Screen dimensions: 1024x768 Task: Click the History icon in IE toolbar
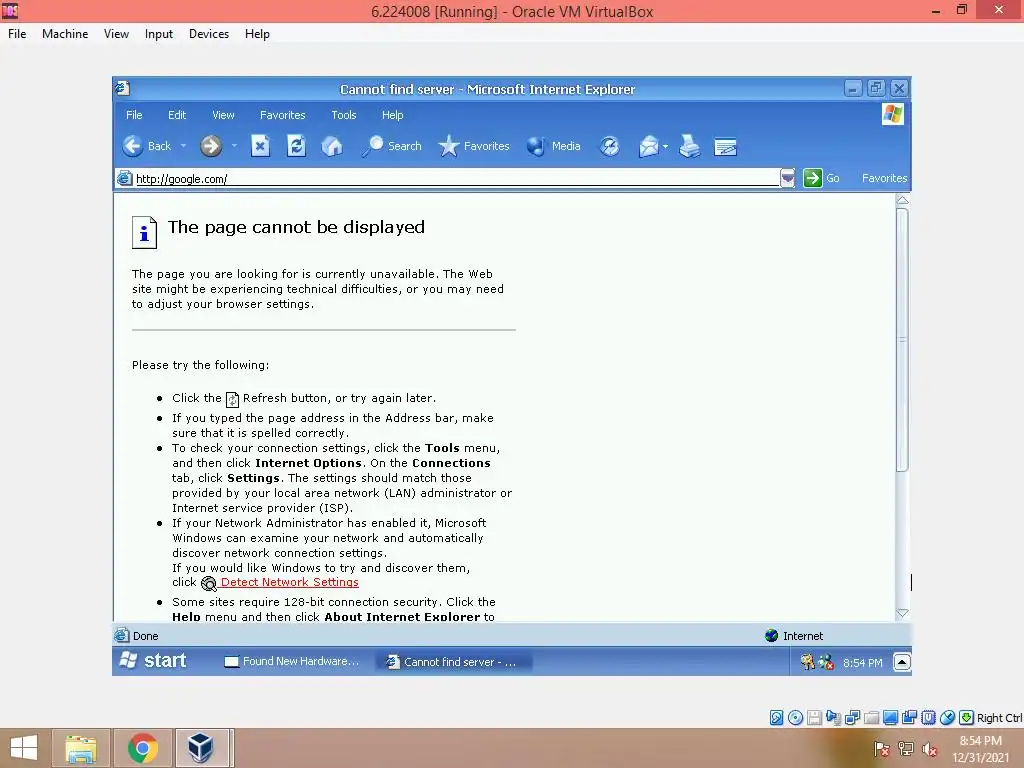click(x=610, y=146)
